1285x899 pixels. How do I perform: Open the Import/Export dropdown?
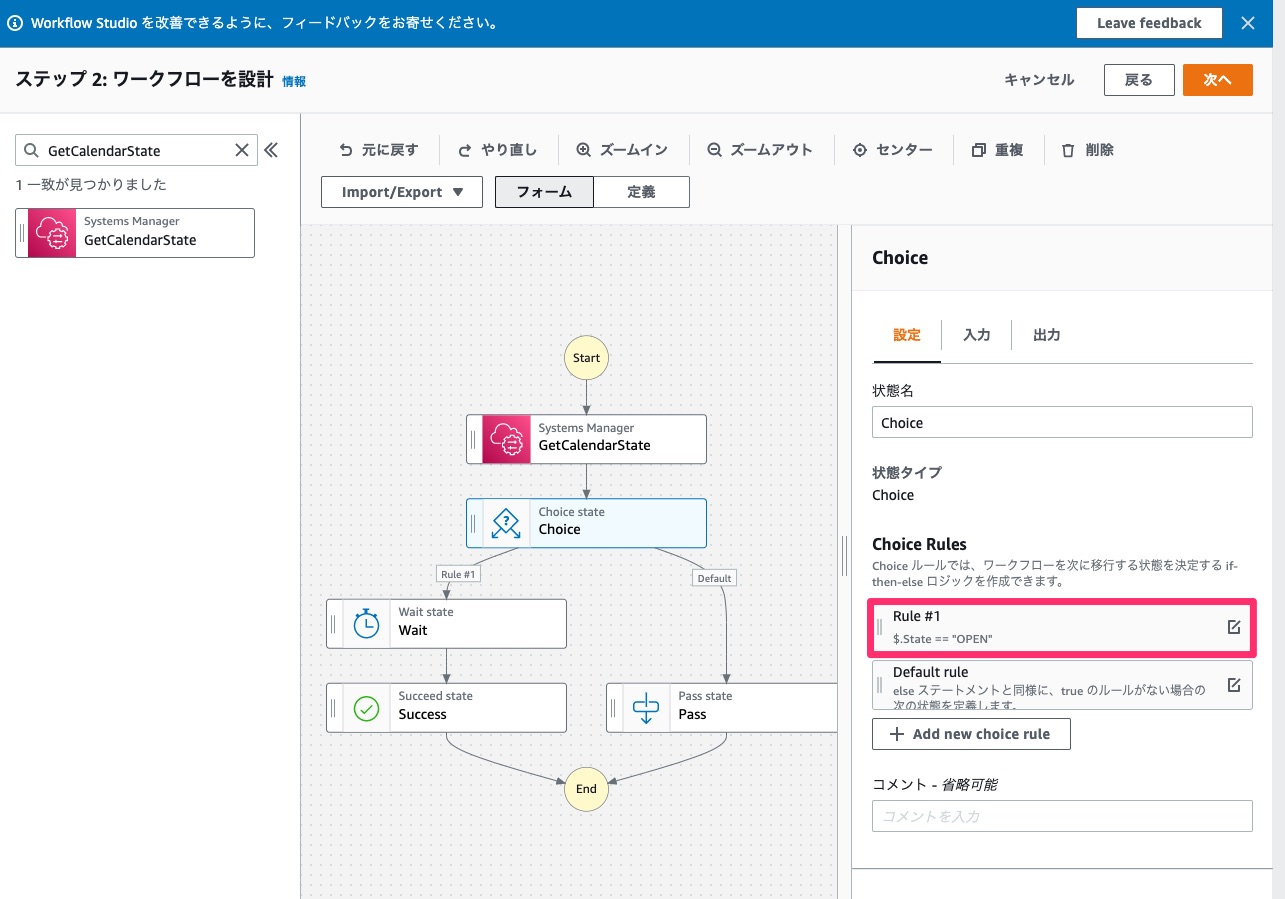pyautogui.click(x=401, y=191)
